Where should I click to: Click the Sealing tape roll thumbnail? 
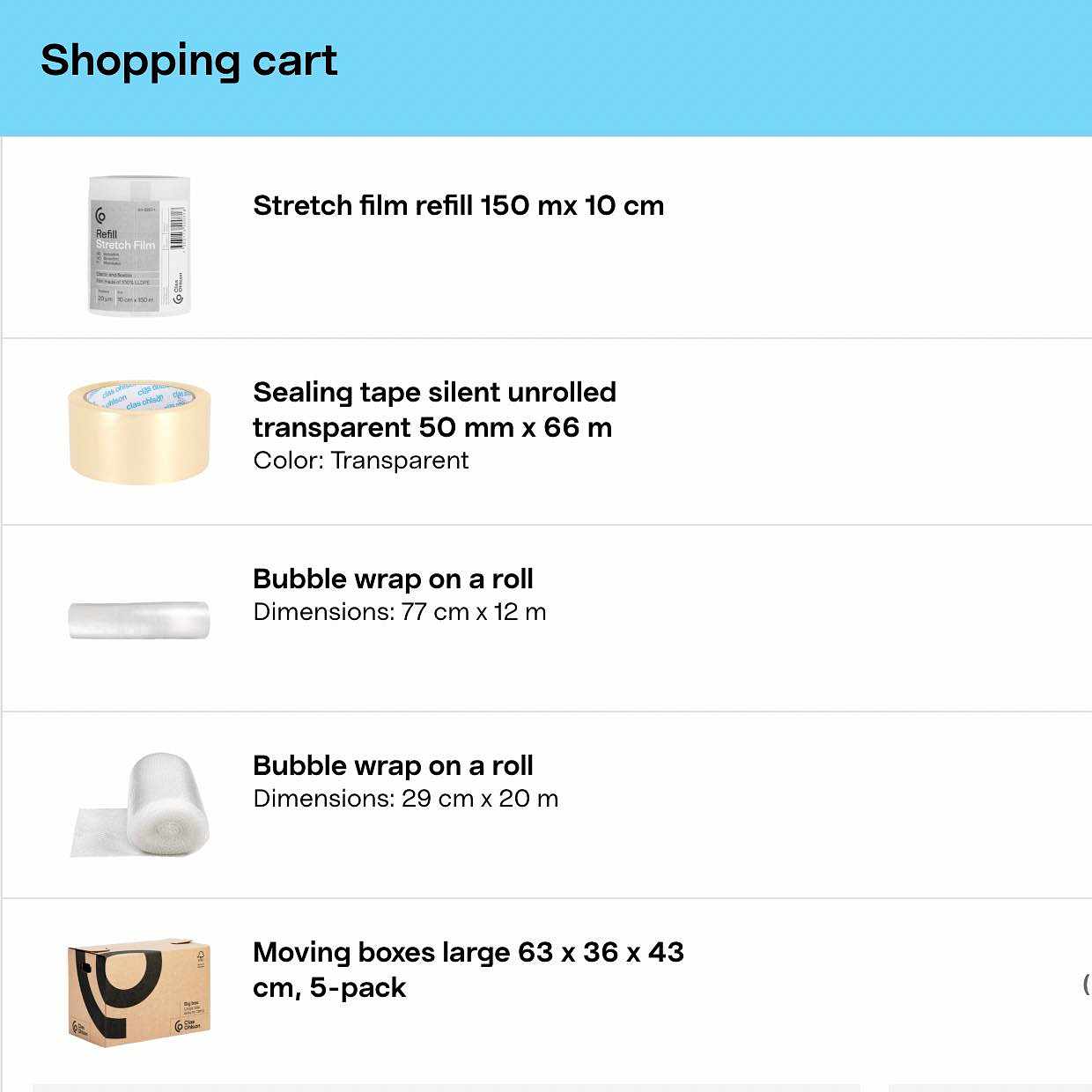click(139, 432)
